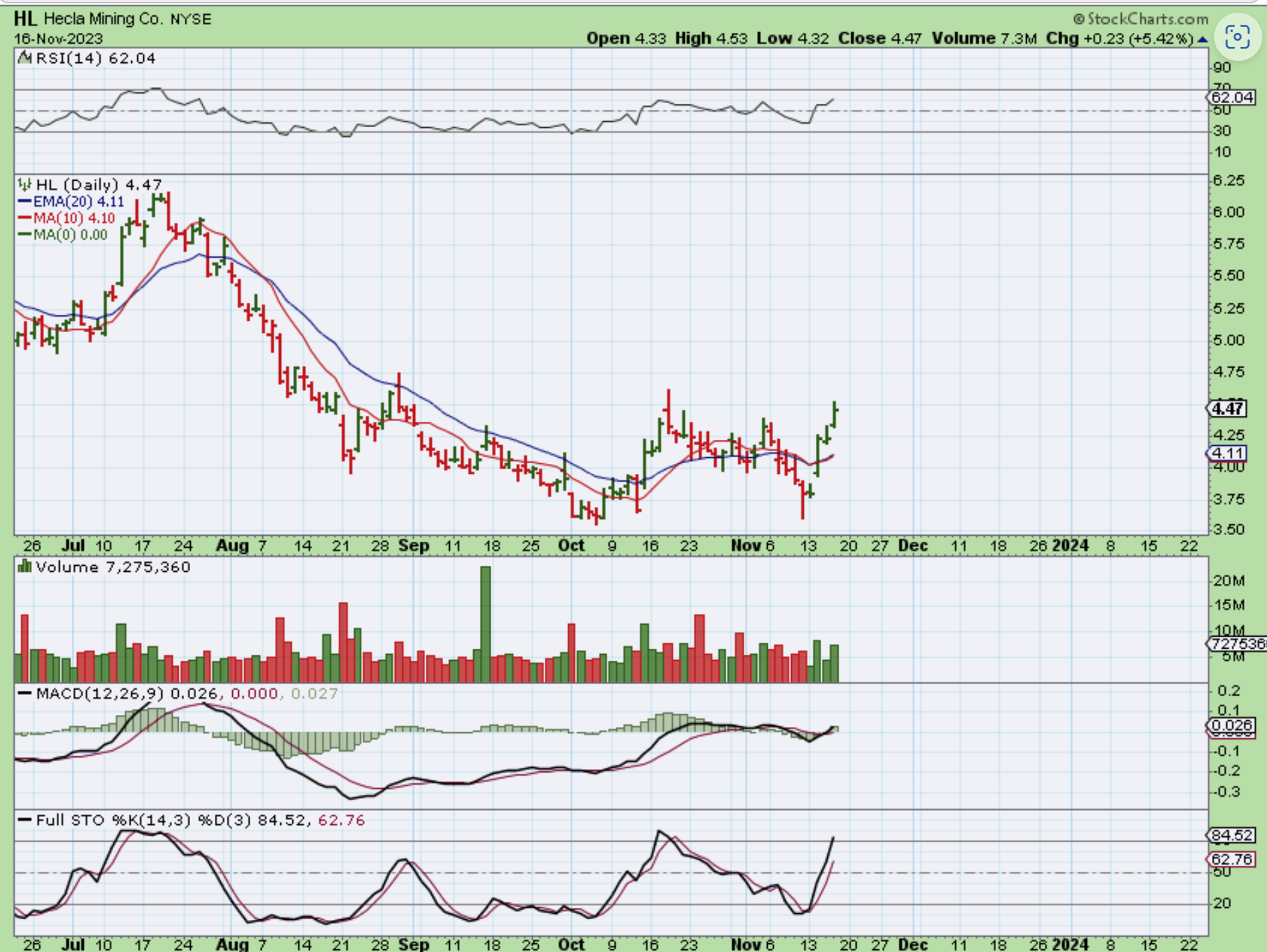The height and width of the screenshot is (952, 1267).
Task: Click the tallest green volume bar in September
Action: (485, 623)
